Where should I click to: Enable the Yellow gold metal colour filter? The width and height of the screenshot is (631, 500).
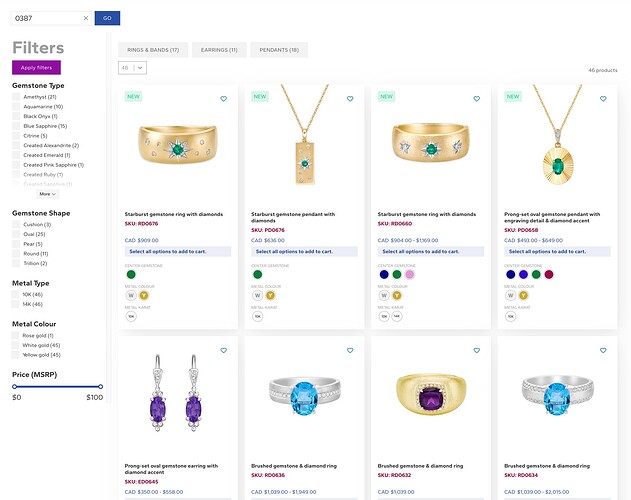click(15, 355)
